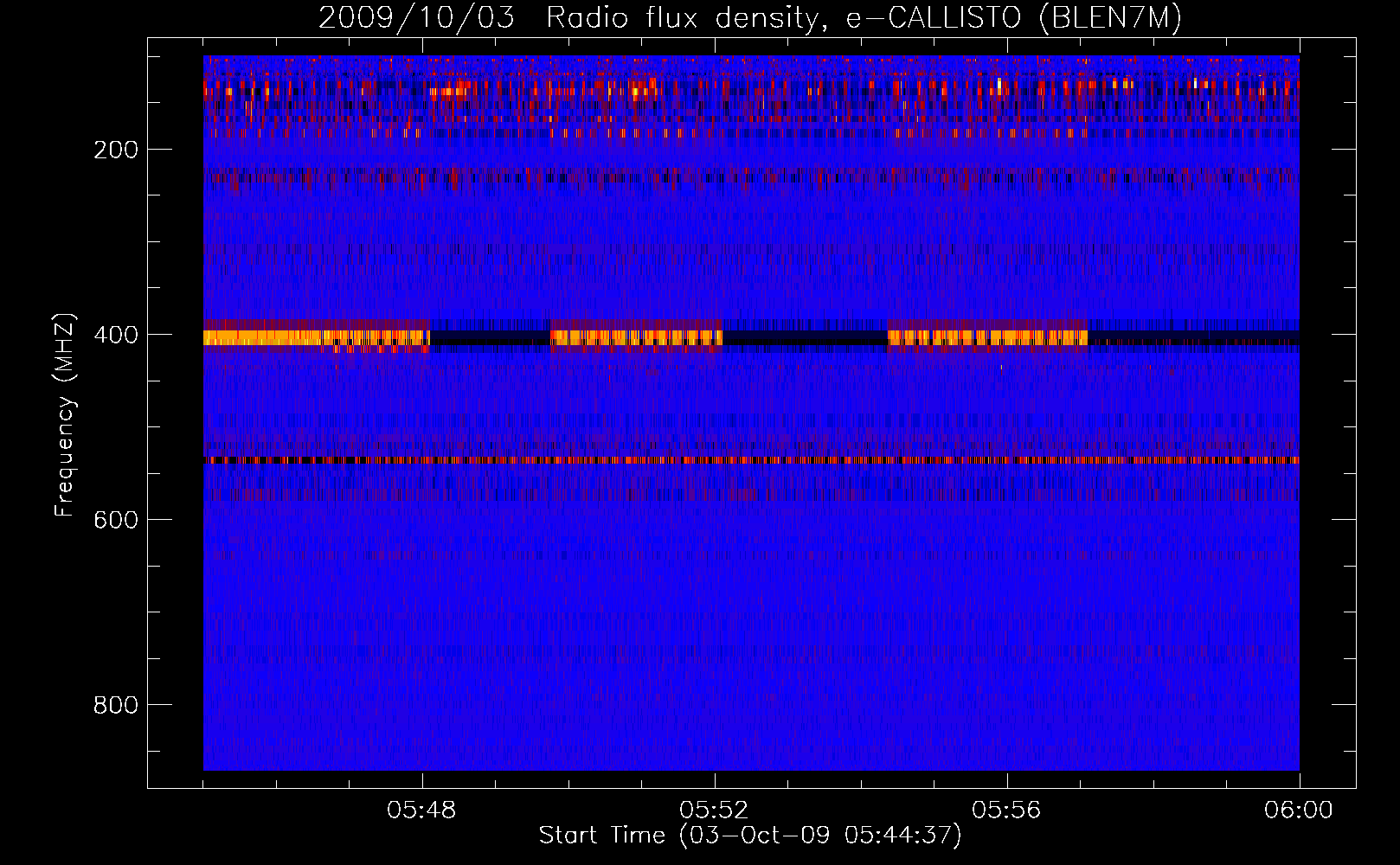Click the 600 frequency tick label
Image resolution: width=1400 pixels, height=865 pixels.
(116, 520)
